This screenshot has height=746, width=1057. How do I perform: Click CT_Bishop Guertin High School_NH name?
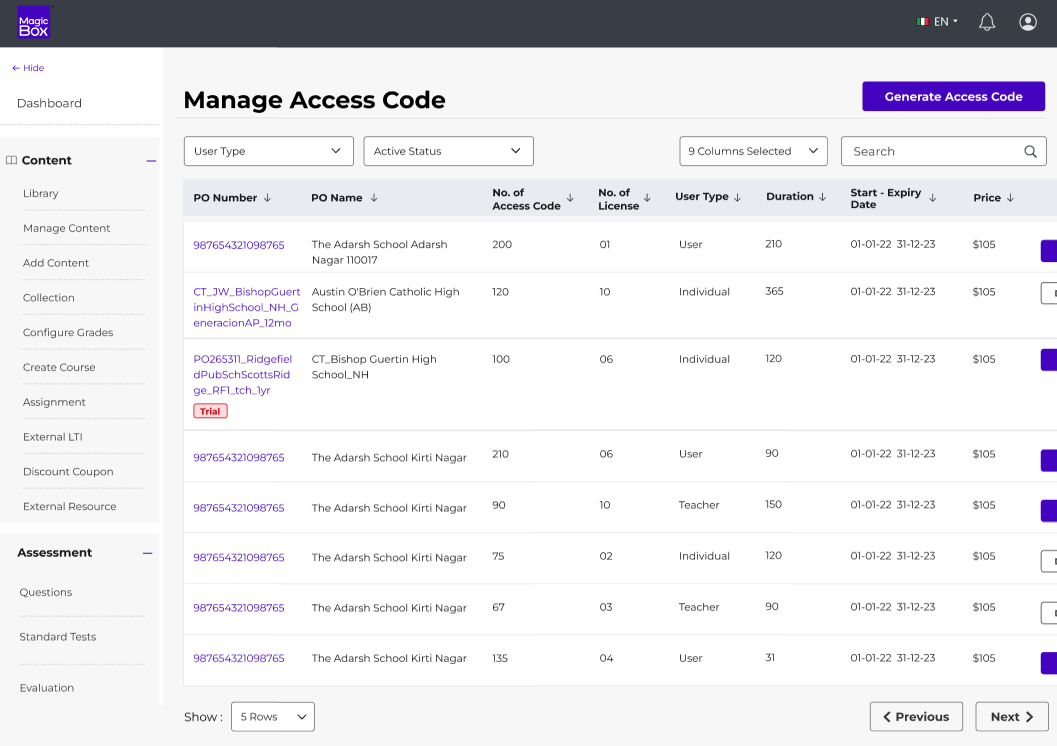coord(374,367)
